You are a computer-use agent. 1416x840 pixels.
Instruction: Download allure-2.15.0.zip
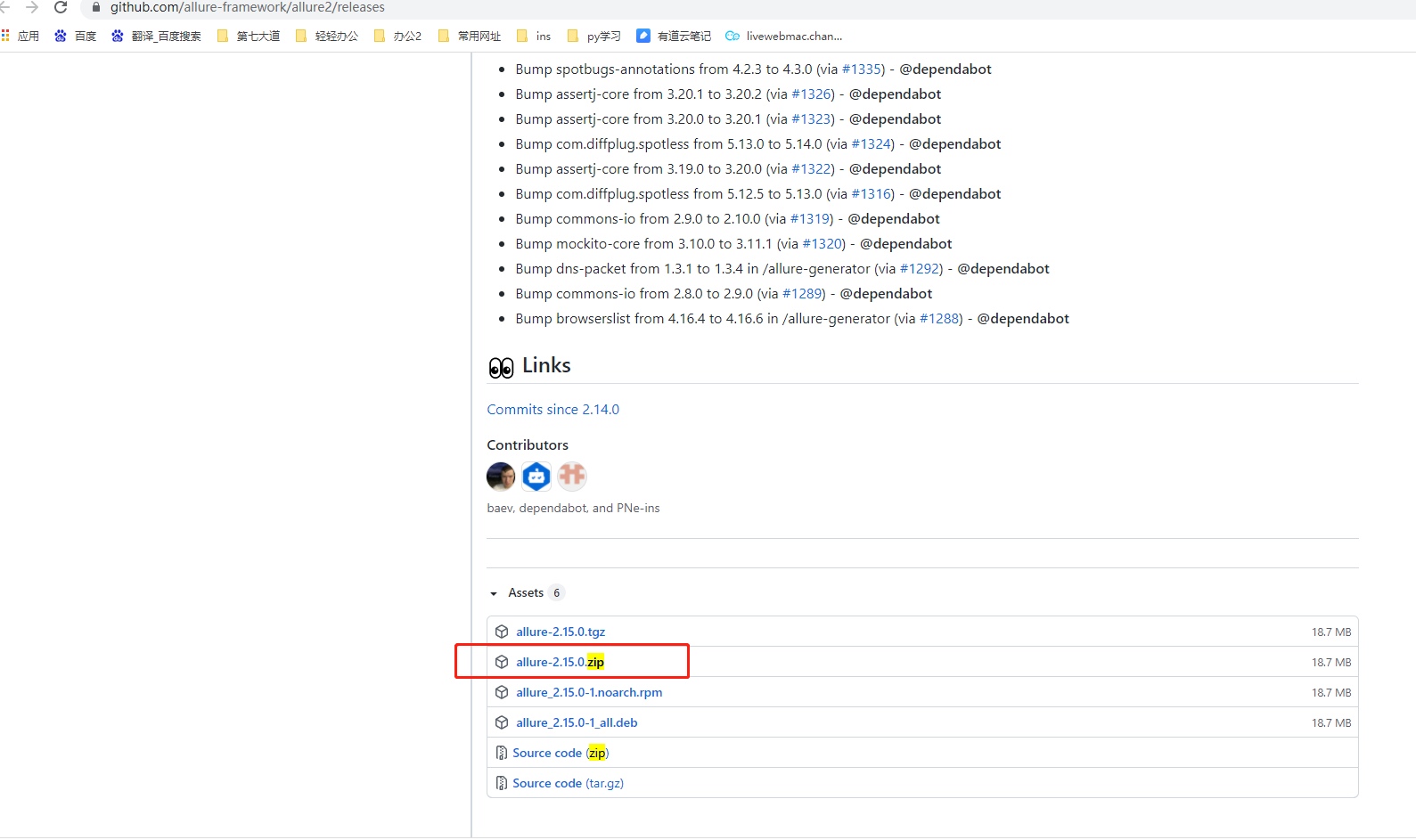(x=561, y=662)
